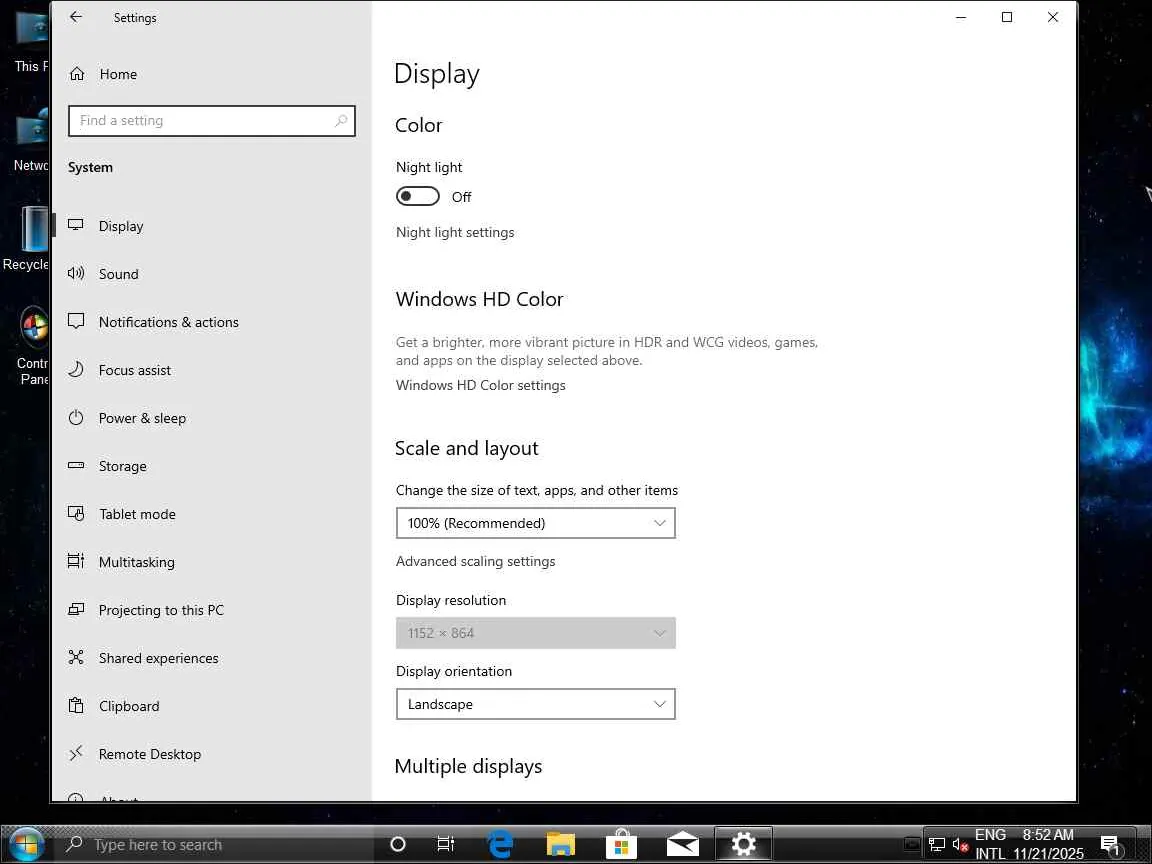Click the Home house icon
Viewport: 1152px width, 864px height.
[77, 74]
